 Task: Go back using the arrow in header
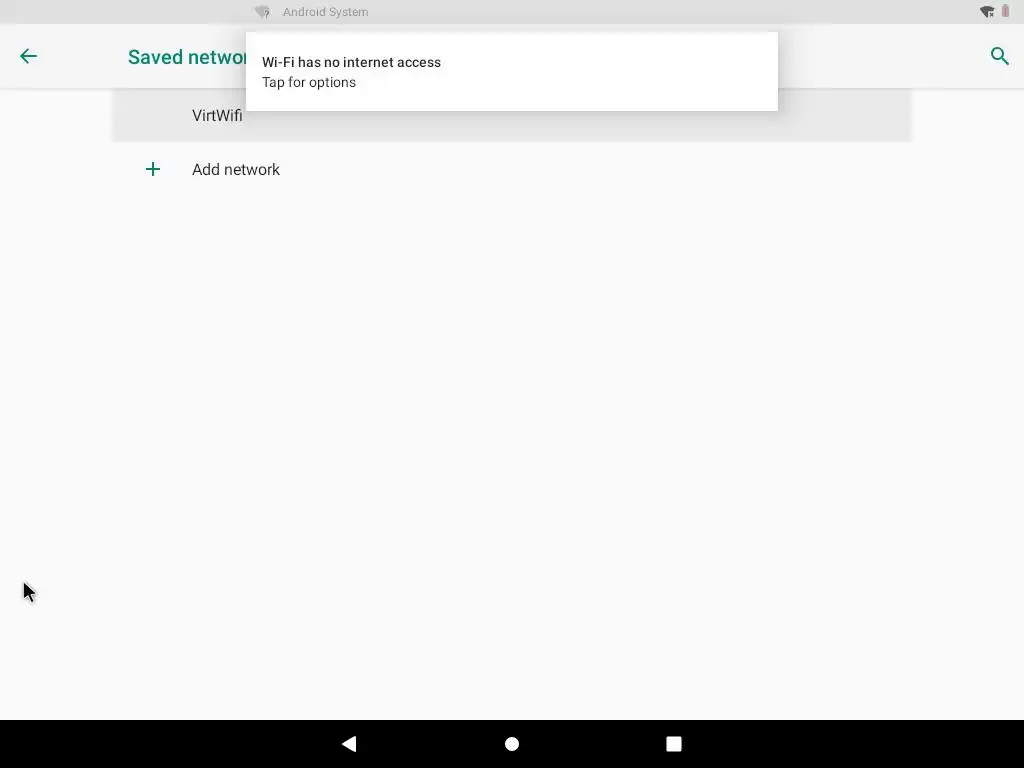tap(28, 56)
